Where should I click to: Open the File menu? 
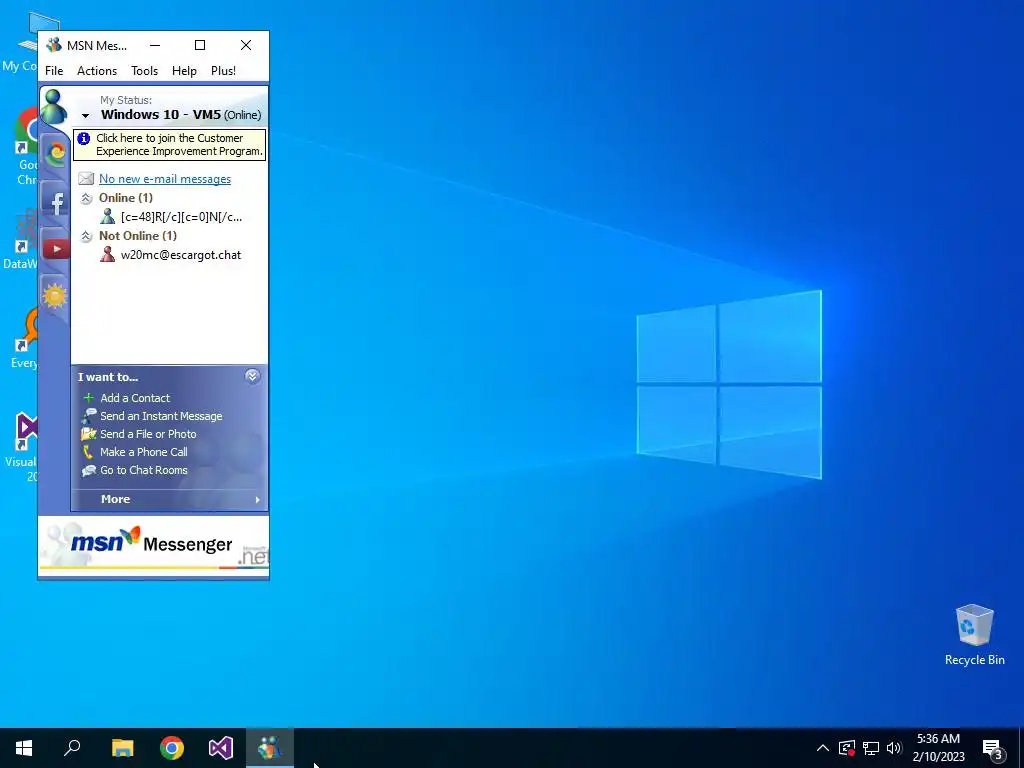[54, 71]
